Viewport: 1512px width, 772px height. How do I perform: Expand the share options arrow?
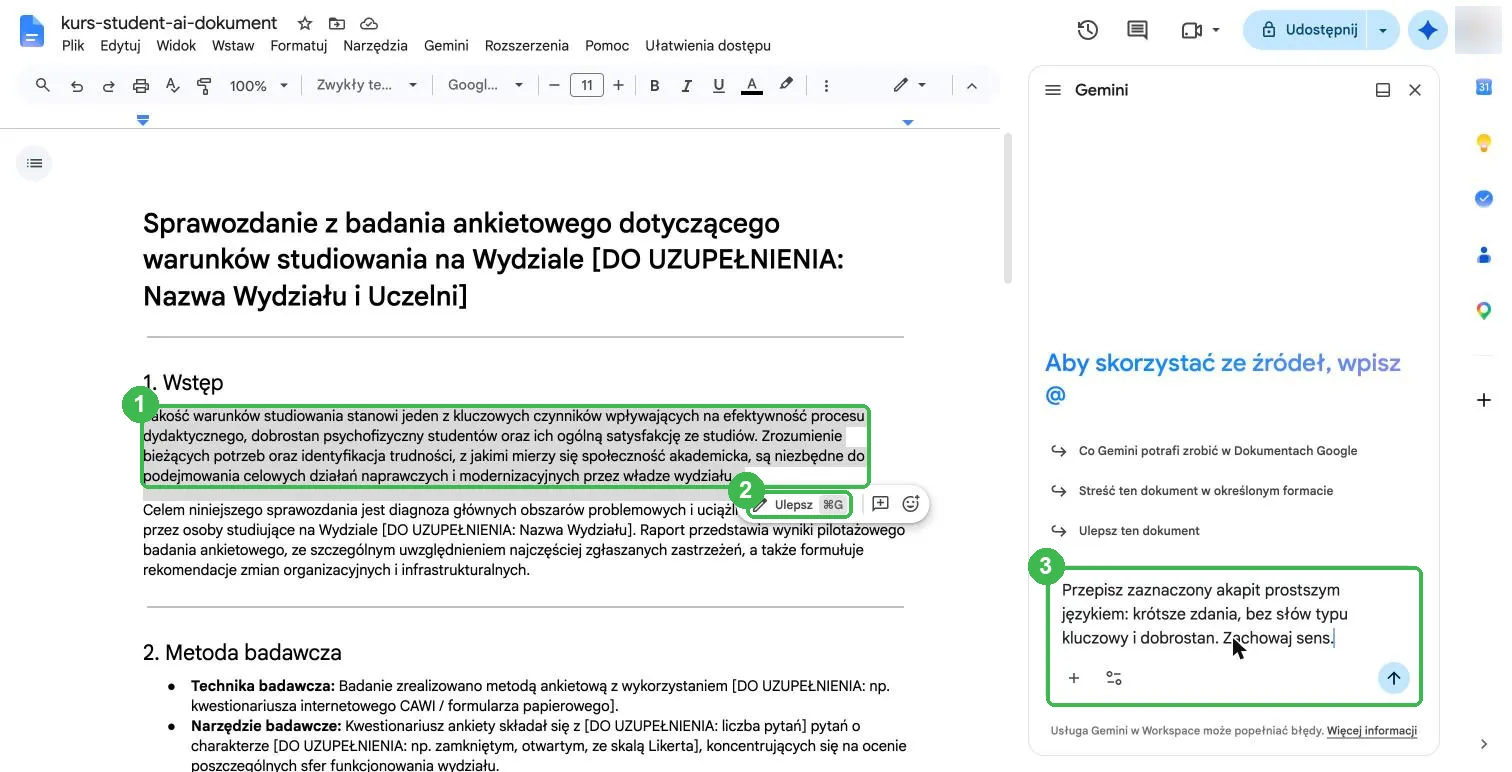coord(1383,30)
